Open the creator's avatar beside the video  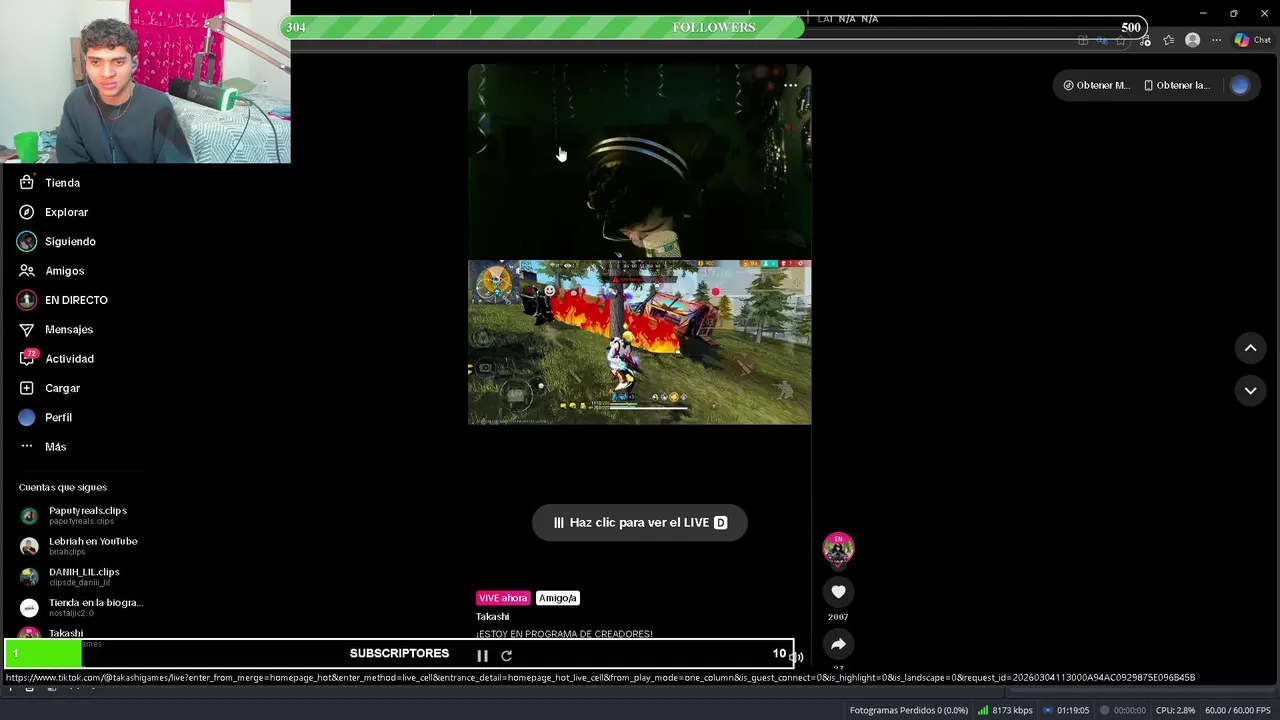838,548
